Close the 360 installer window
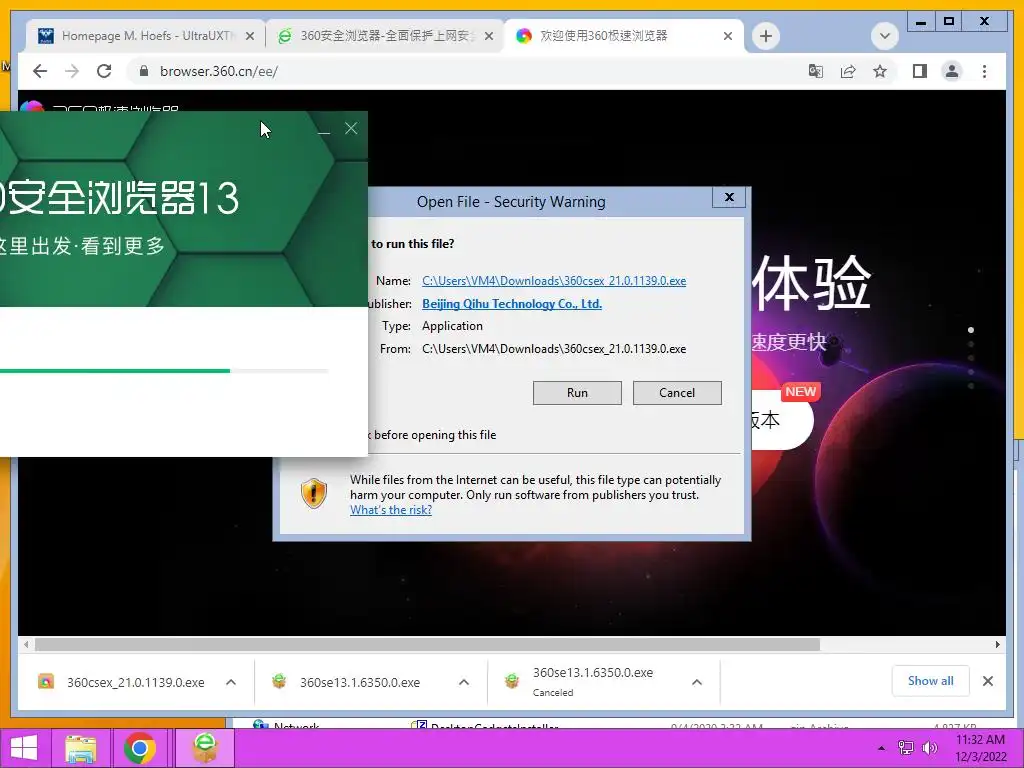The image size is (1024, 768). pos(351,129)
